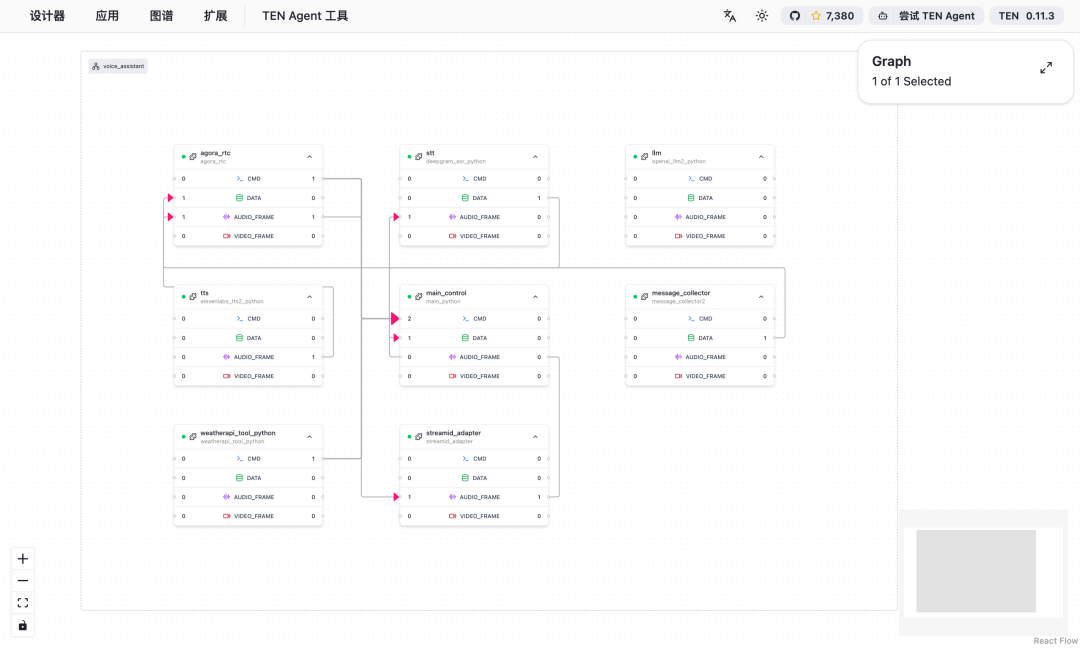1080x648 pixels.
Task: Collapse the stt node chevron
Action: 535,157
